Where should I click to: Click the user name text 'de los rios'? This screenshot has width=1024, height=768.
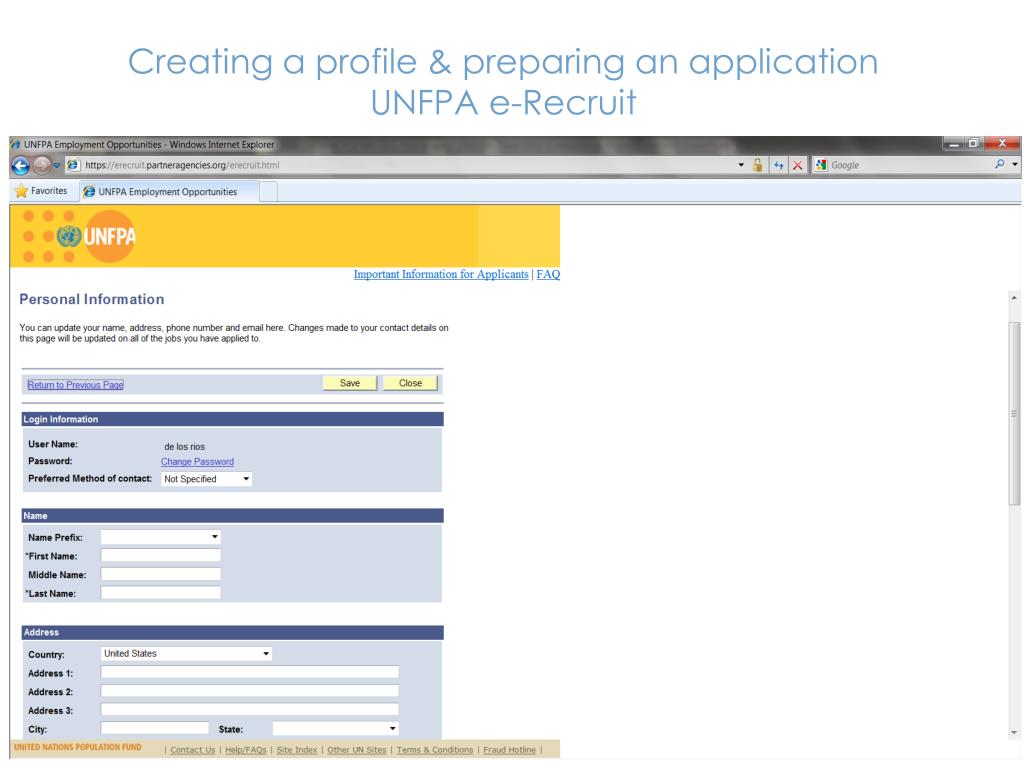[x=184, y=447]
